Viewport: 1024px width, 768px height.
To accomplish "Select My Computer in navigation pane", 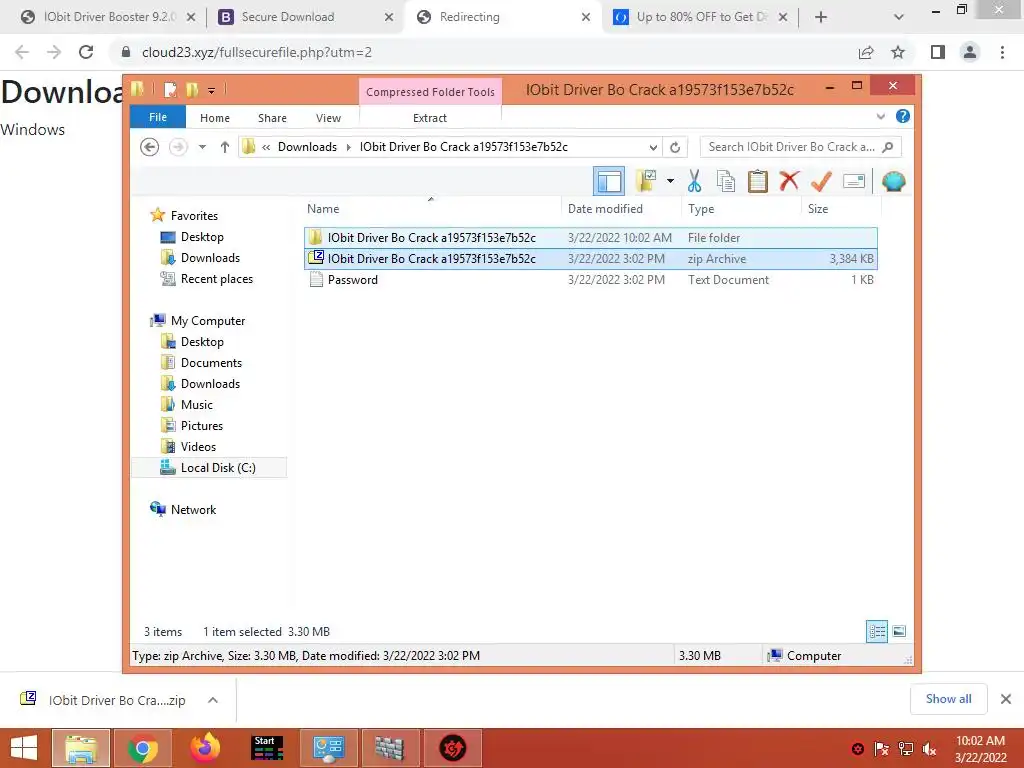I will (x=208, y=321).
